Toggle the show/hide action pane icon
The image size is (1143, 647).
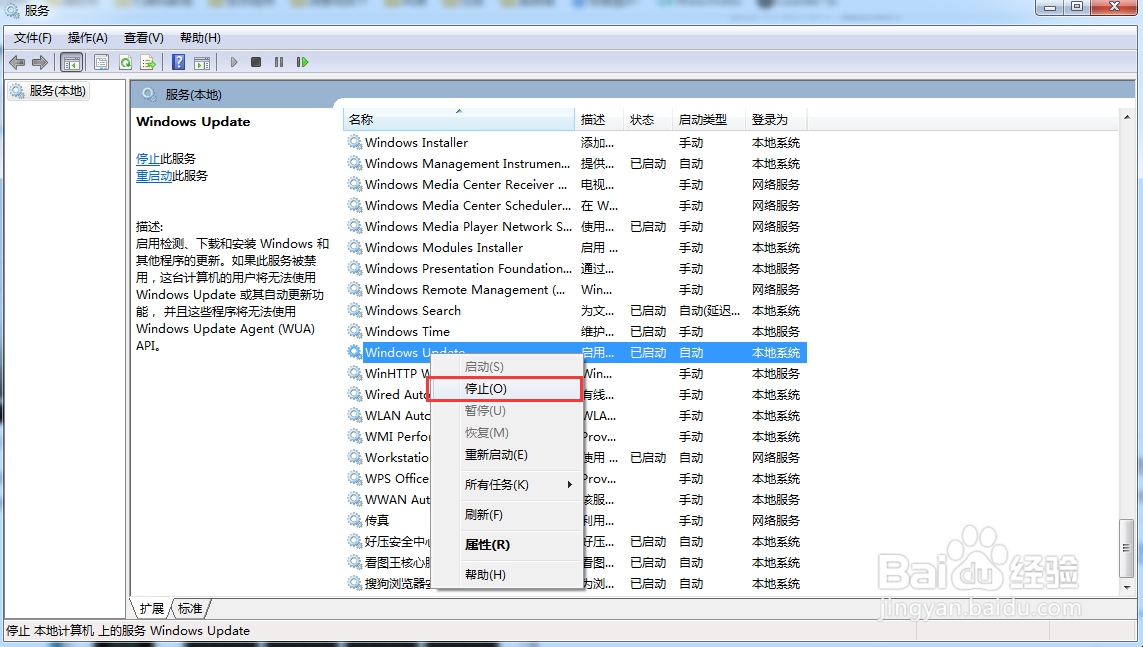[x=202, y=63]
